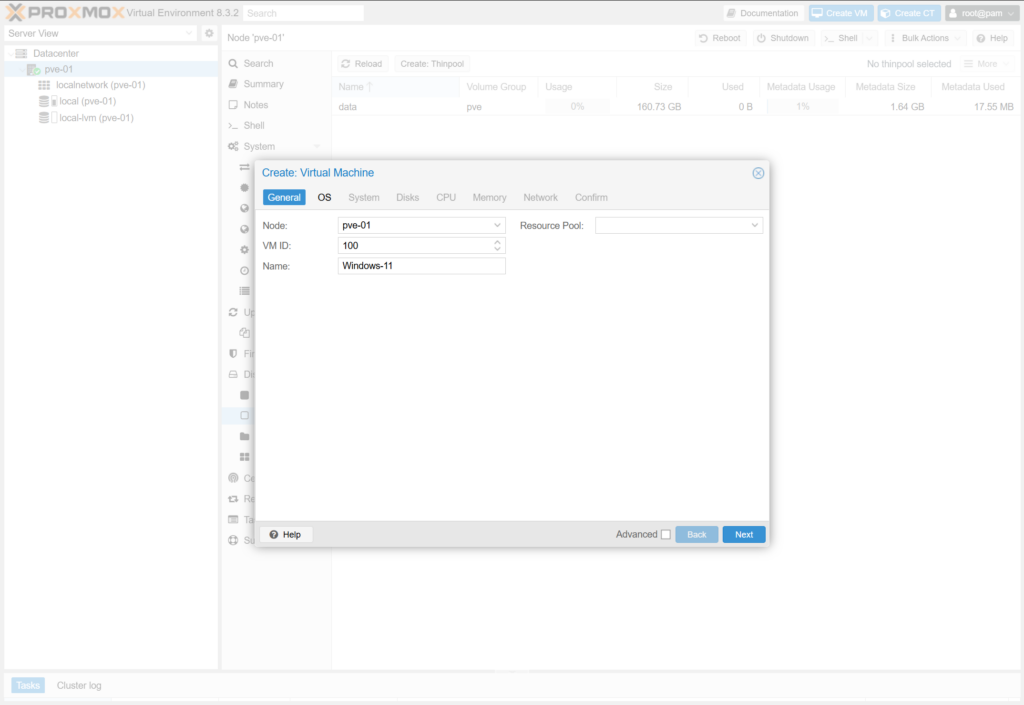Click the Help button in the dialog
Screen dimensions: 1024x705
click(x=285, y=535)
